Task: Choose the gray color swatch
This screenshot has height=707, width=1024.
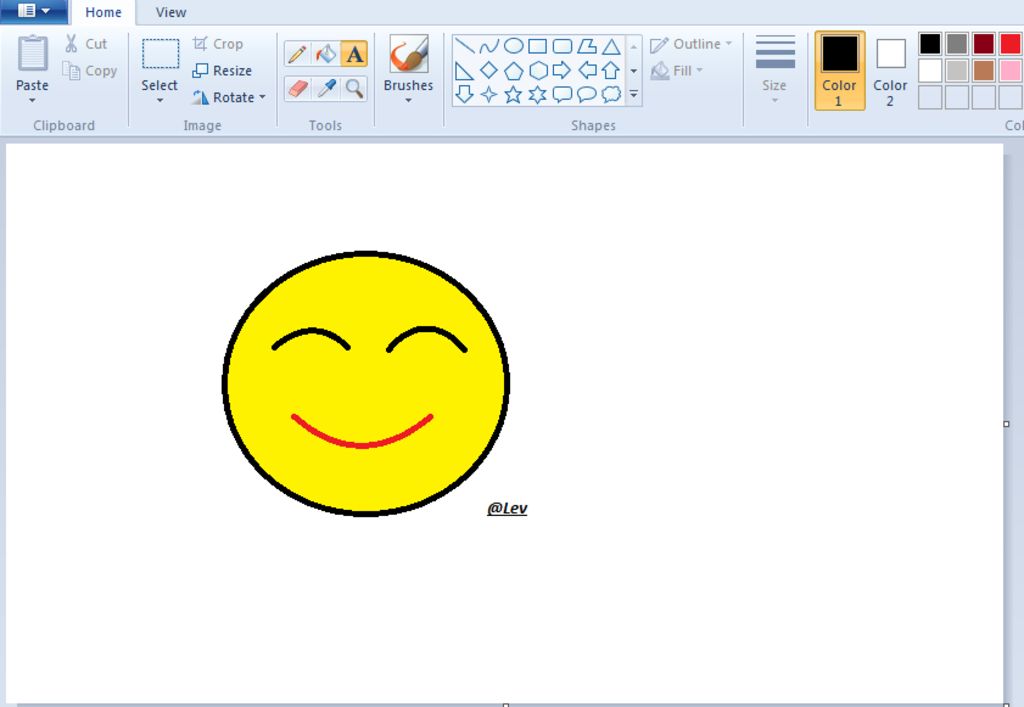Action: (957, 44)
